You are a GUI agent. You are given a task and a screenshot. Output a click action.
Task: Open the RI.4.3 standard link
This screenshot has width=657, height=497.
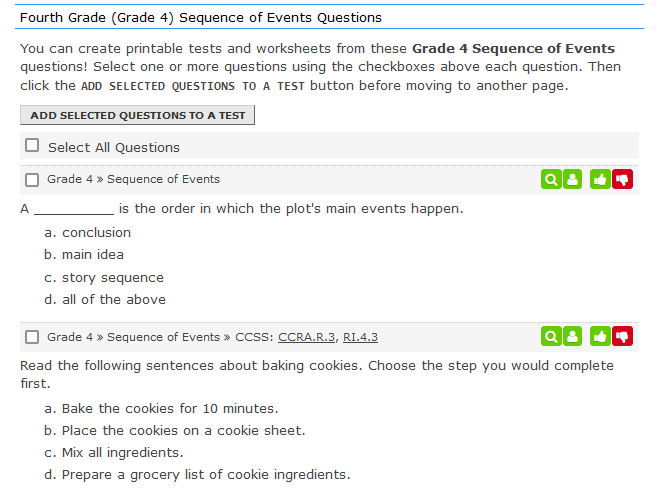coord(360,337)
